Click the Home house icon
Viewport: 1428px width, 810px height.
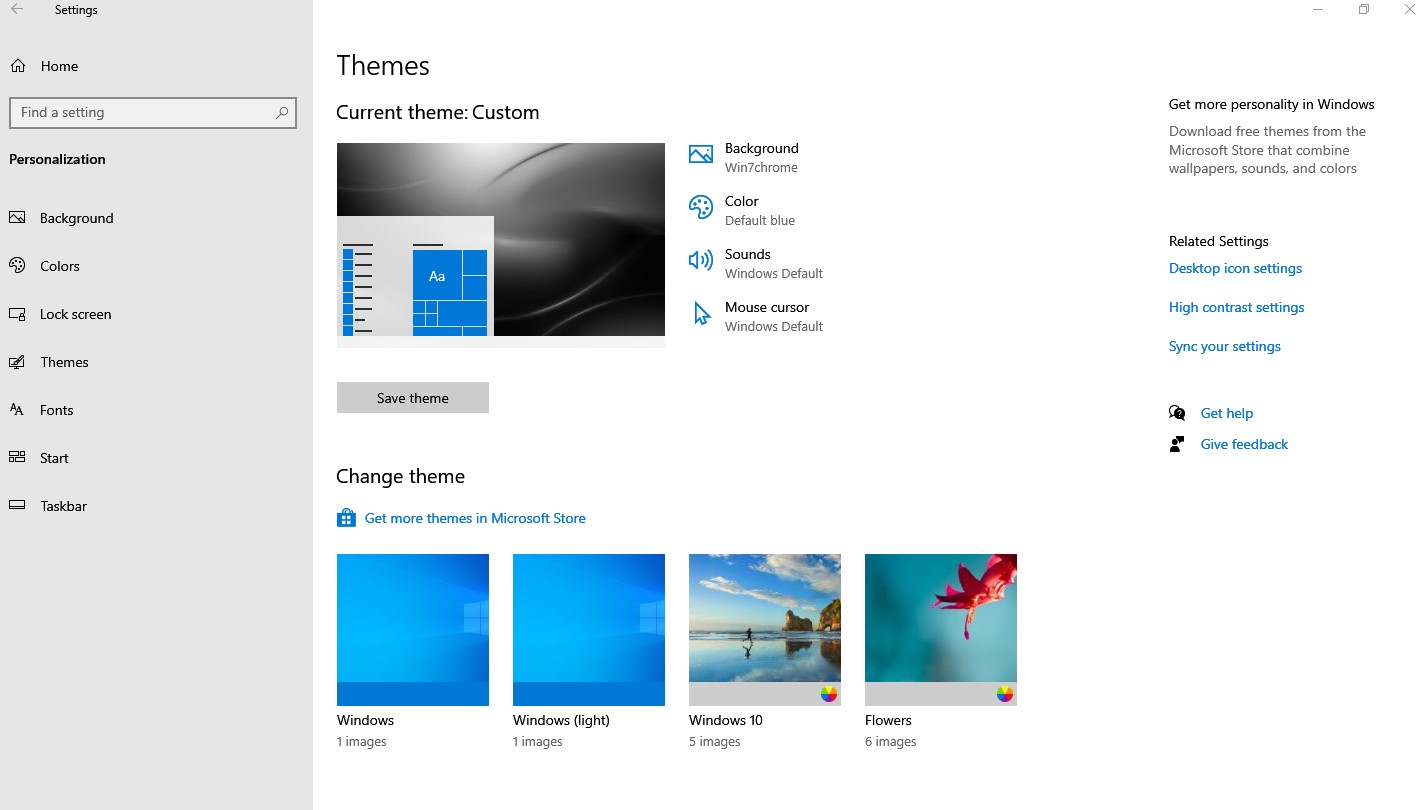tap(18, 66)
